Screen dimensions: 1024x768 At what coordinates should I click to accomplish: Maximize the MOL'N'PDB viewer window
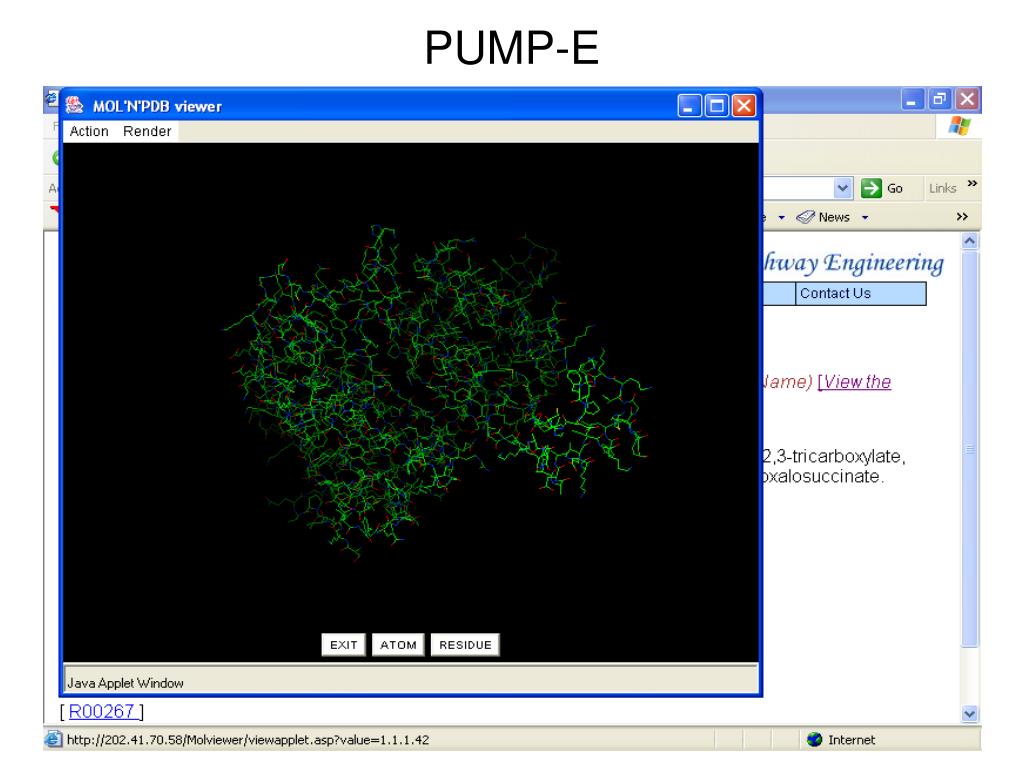point(716,105)
